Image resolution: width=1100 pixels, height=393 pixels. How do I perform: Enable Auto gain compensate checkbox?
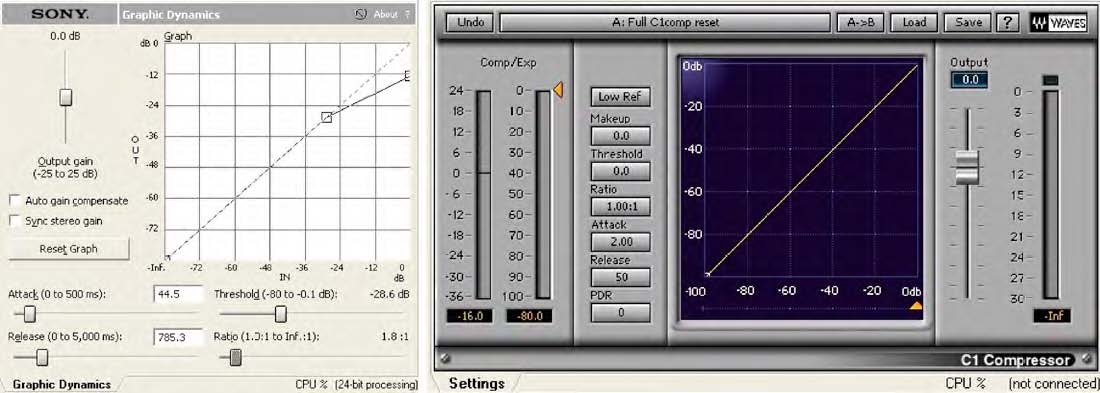(x=15, y=201)
